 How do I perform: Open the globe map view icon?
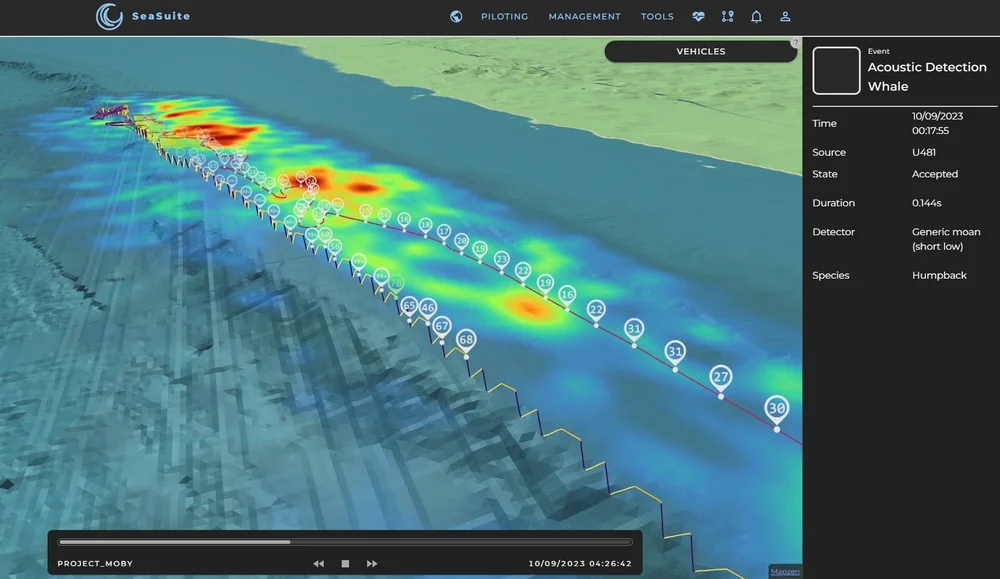pos(456,17)
